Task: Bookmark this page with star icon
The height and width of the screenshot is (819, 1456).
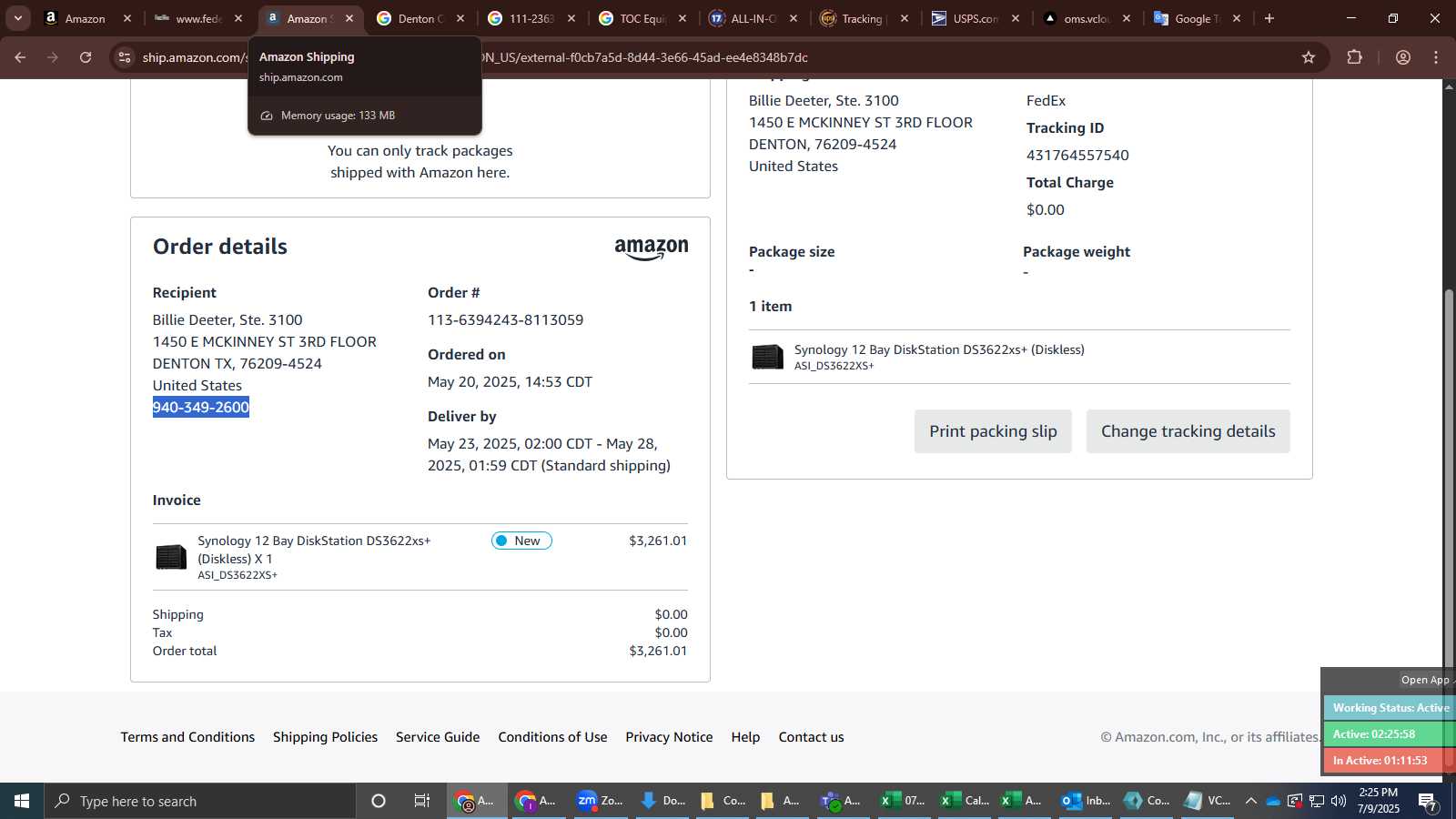Action: coord(1309,57)
